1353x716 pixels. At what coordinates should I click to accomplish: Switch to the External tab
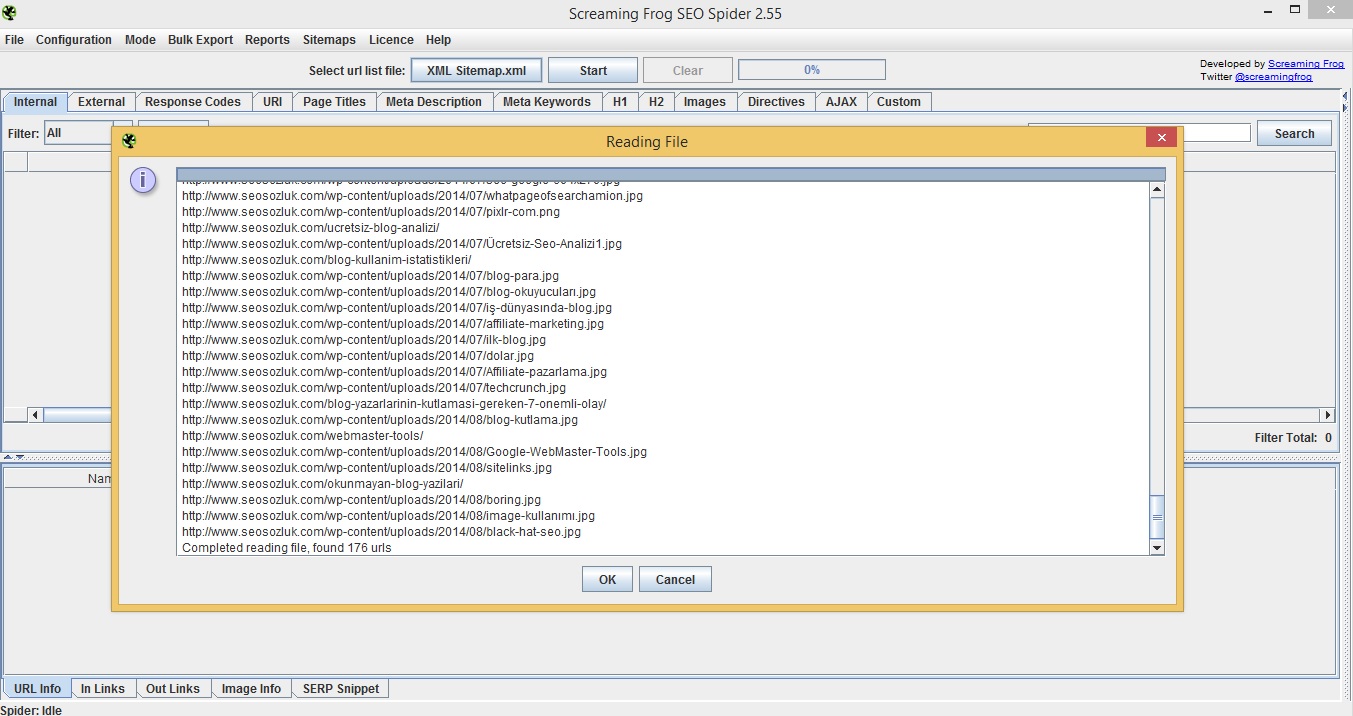pyautogui.click(x=101, y=102)
